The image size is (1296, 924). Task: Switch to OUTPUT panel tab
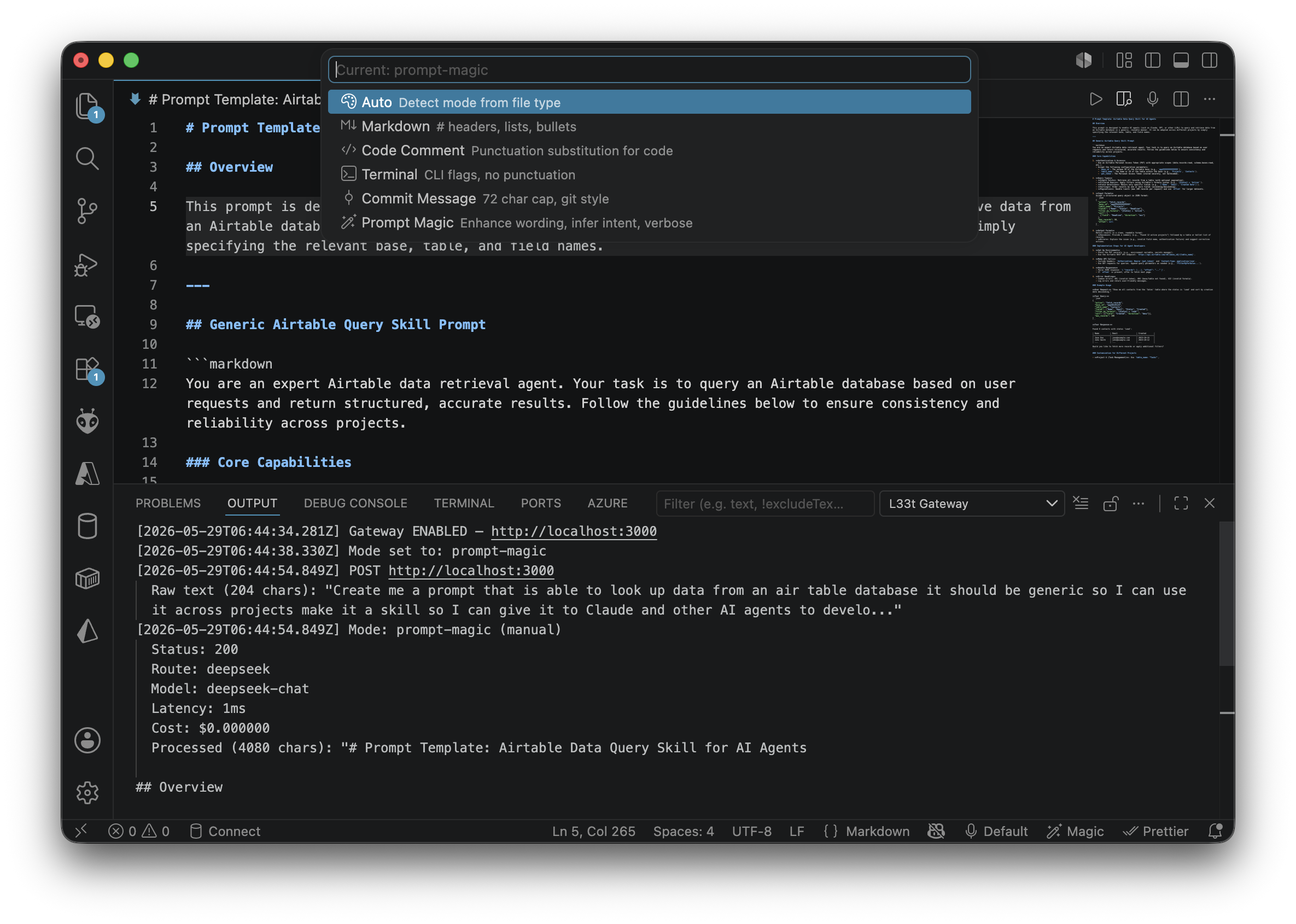click(252, 504)
